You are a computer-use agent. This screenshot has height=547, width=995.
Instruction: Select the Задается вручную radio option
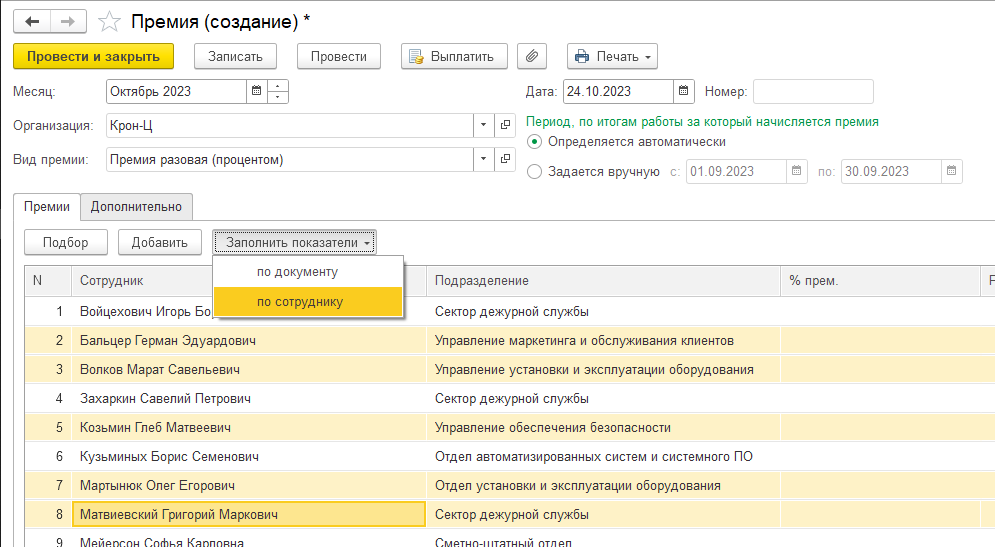tap(534, 171)
